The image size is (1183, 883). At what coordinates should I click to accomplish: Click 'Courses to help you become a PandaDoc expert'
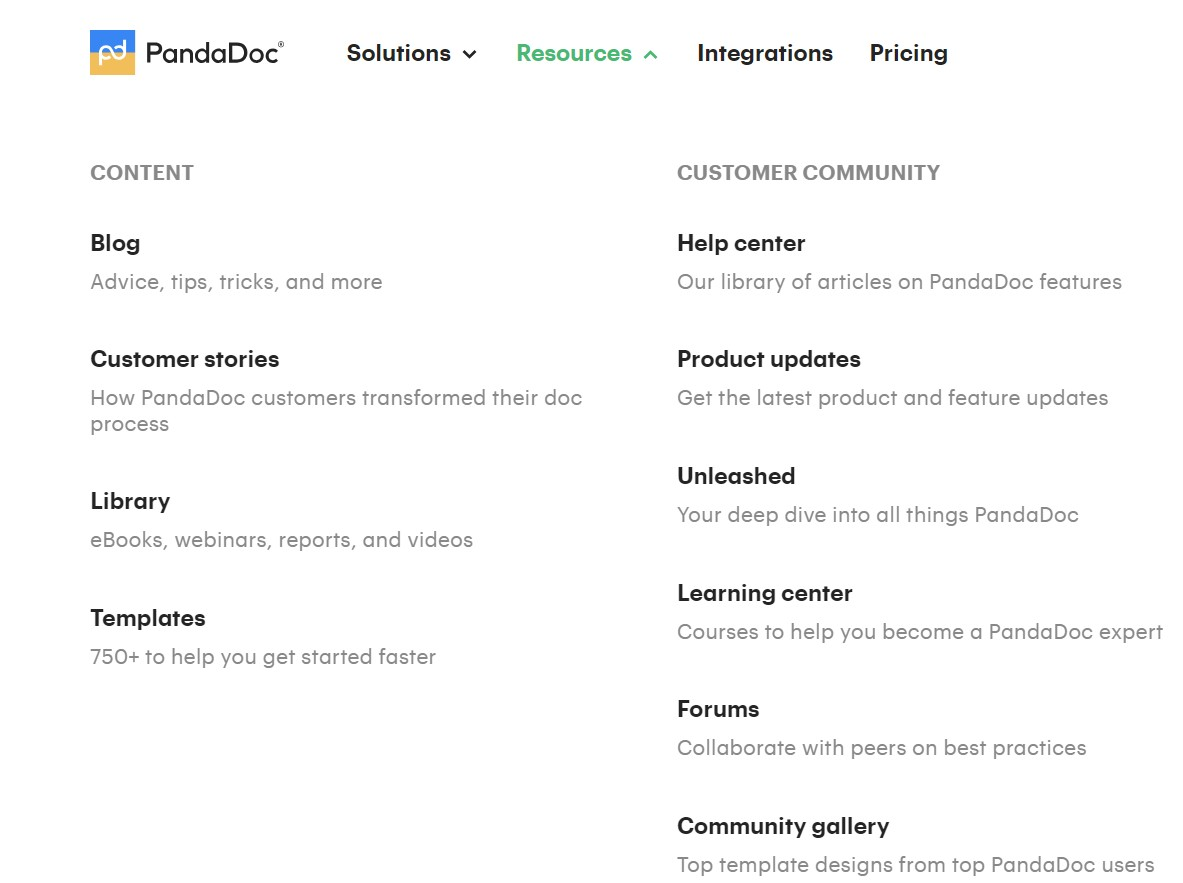[919, 632]
